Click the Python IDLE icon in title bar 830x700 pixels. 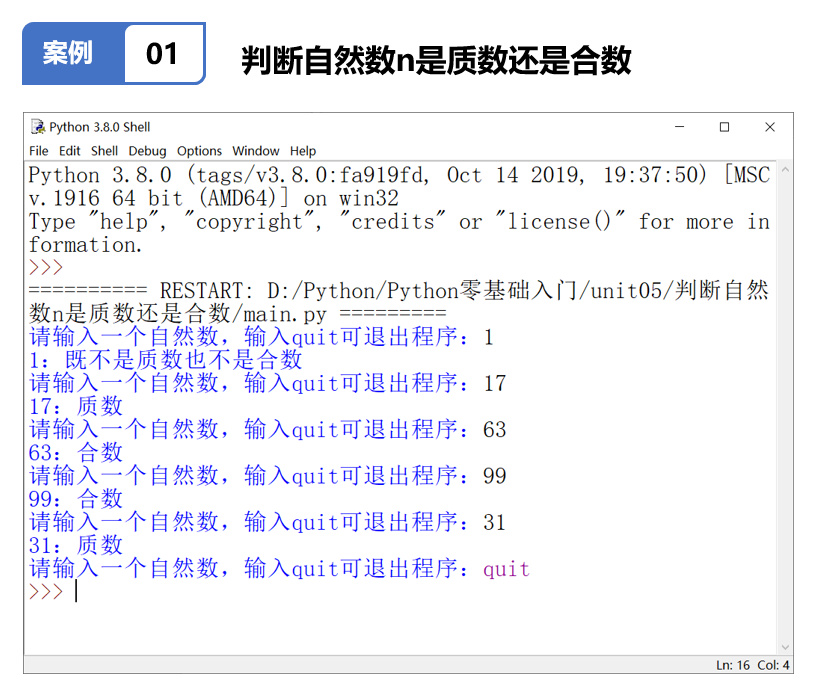(x=38, y=127)
